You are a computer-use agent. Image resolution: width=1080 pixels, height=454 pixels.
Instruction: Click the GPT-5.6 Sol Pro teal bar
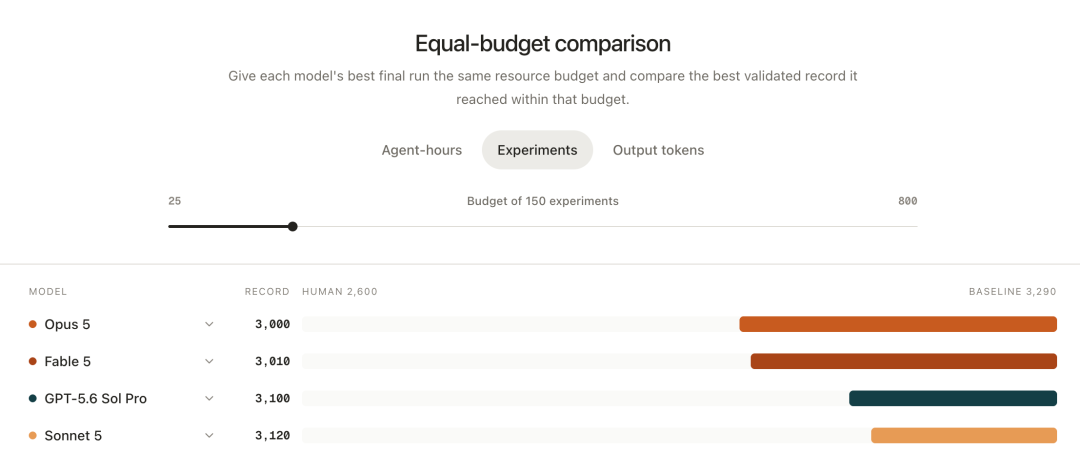point(953,399)
